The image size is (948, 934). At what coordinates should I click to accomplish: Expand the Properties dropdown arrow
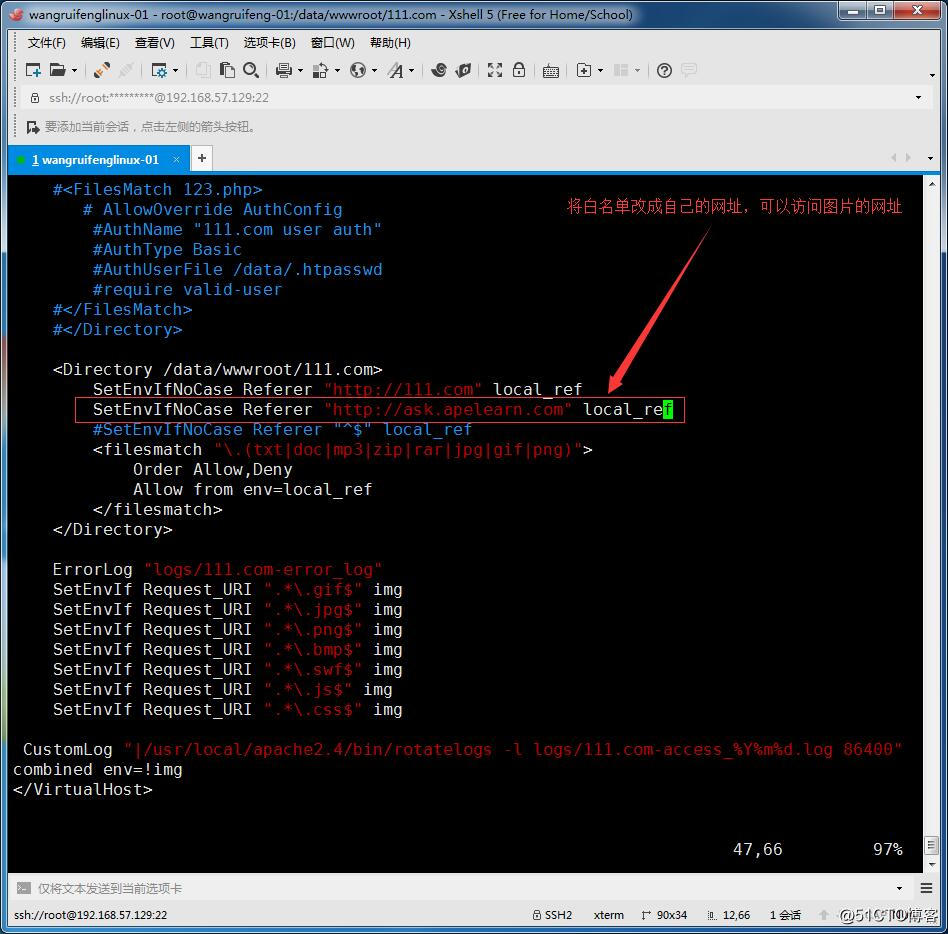(175, 71)
